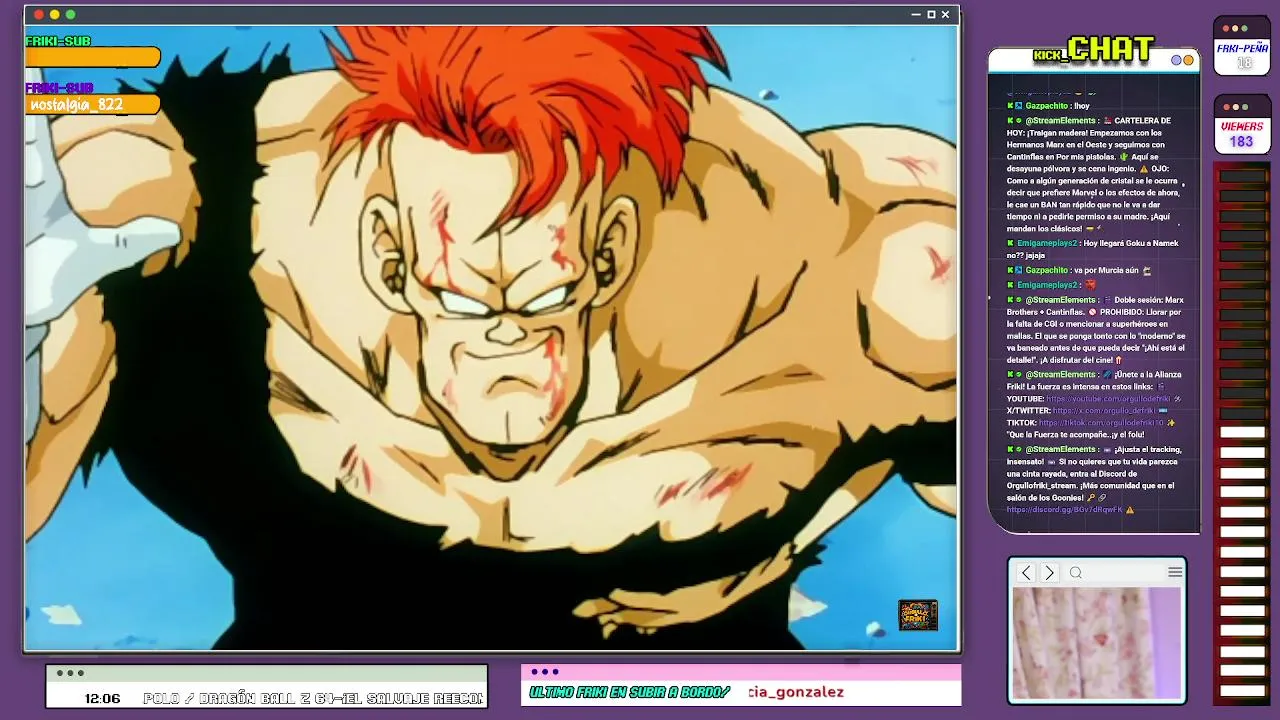This screenshot has width=1280, height=720.
Task: Open the TikTok orgullodefriki10 link in the chat
Action: click(1101, 423)
